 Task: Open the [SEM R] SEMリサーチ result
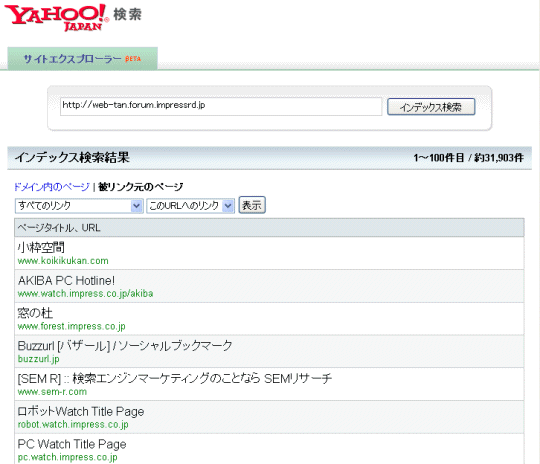click(x=175, y=378)
